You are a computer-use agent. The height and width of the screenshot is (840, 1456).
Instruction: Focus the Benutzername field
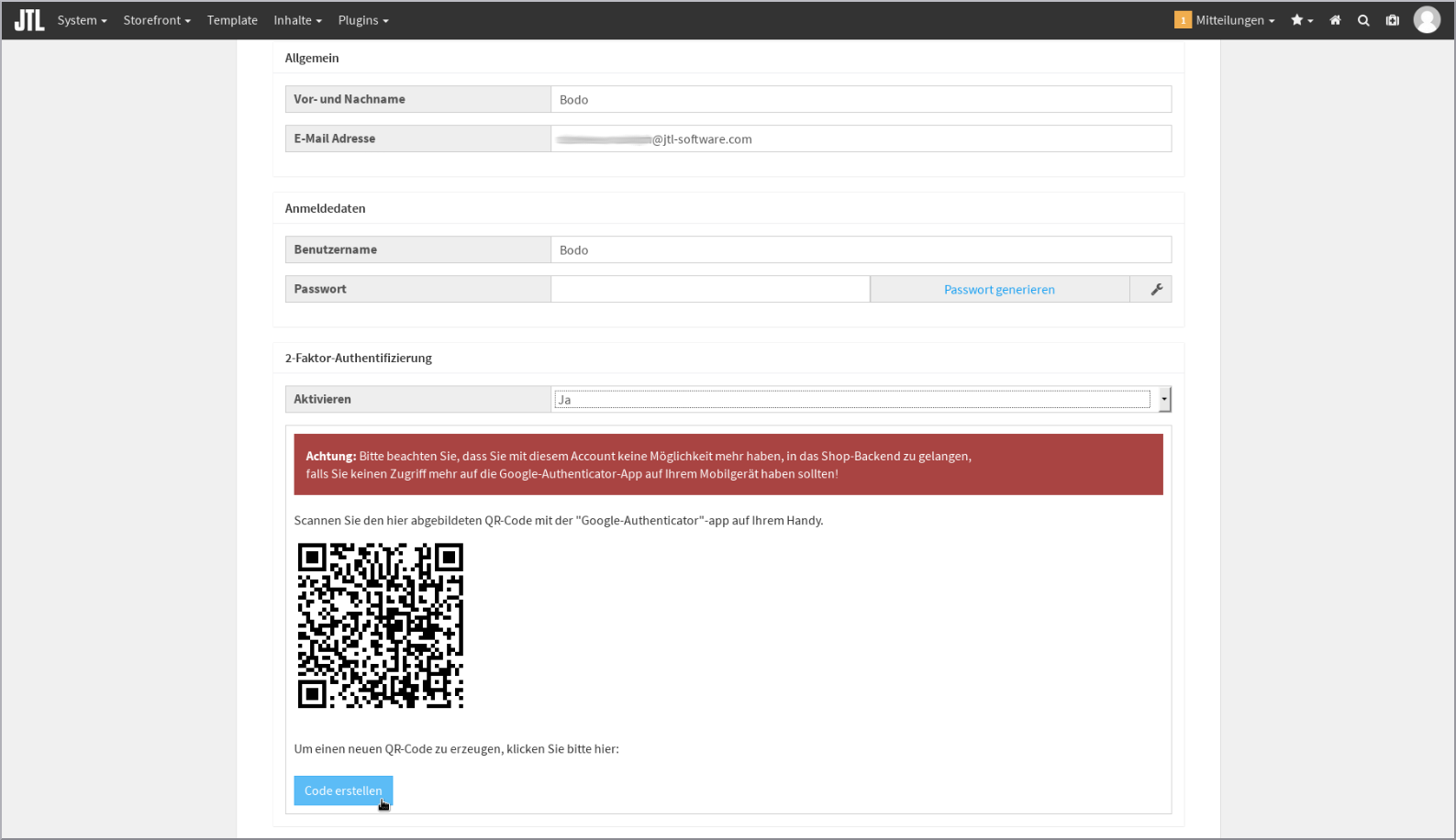point(860,249)
